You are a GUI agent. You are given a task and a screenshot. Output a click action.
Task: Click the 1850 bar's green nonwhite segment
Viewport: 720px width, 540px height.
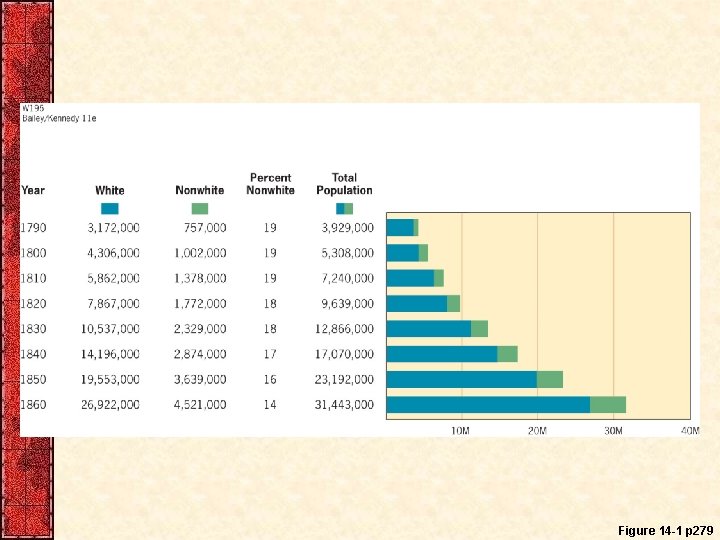coord(550,380)
